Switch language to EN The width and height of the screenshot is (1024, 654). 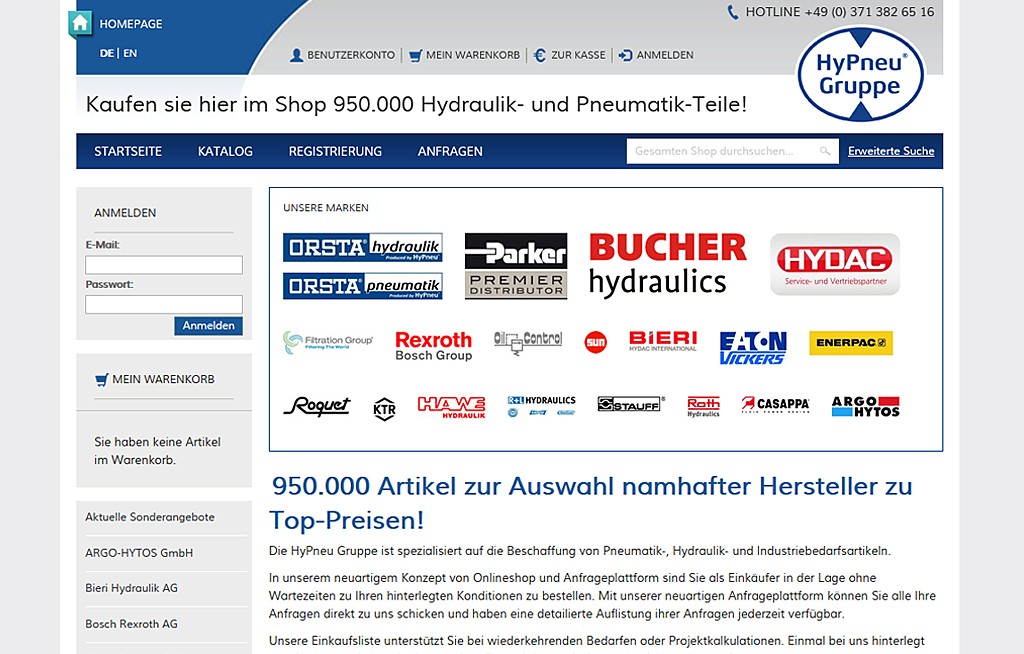pos(130,54)
